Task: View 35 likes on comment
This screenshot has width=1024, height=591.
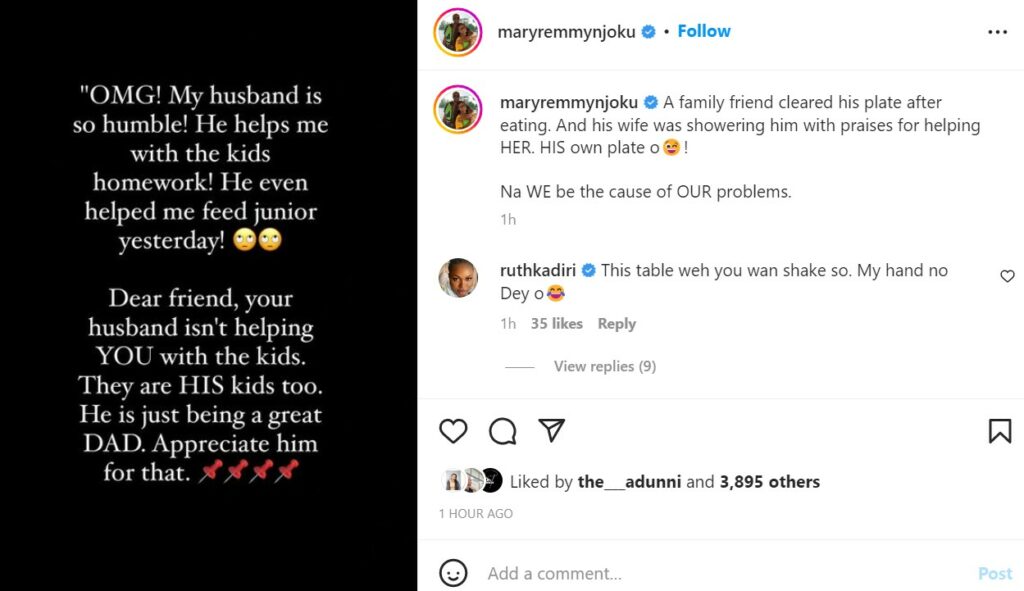Action: 556,324
